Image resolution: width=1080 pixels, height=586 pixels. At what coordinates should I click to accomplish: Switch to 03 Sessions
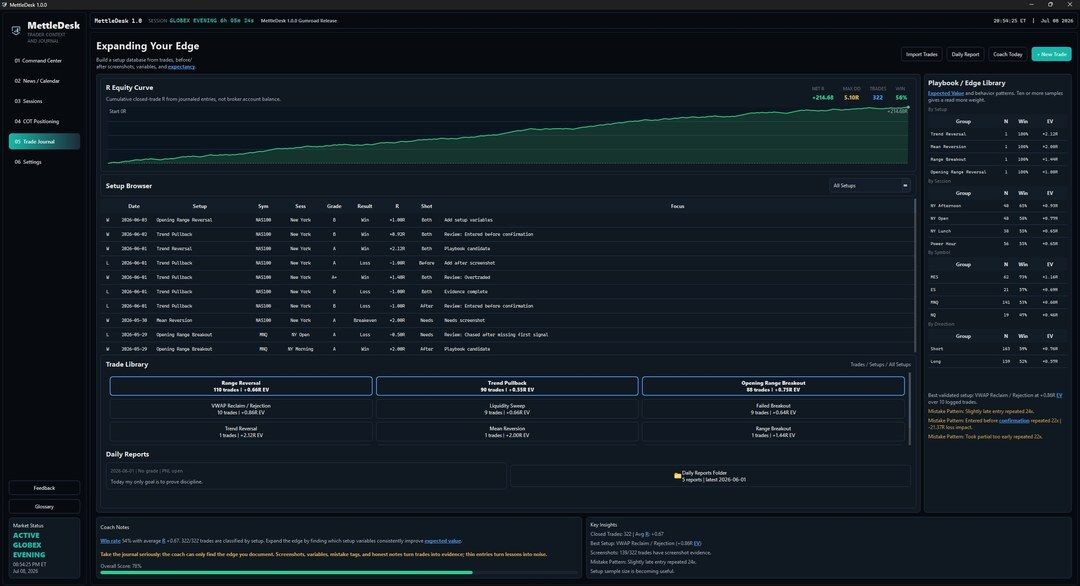coord(44,101)
